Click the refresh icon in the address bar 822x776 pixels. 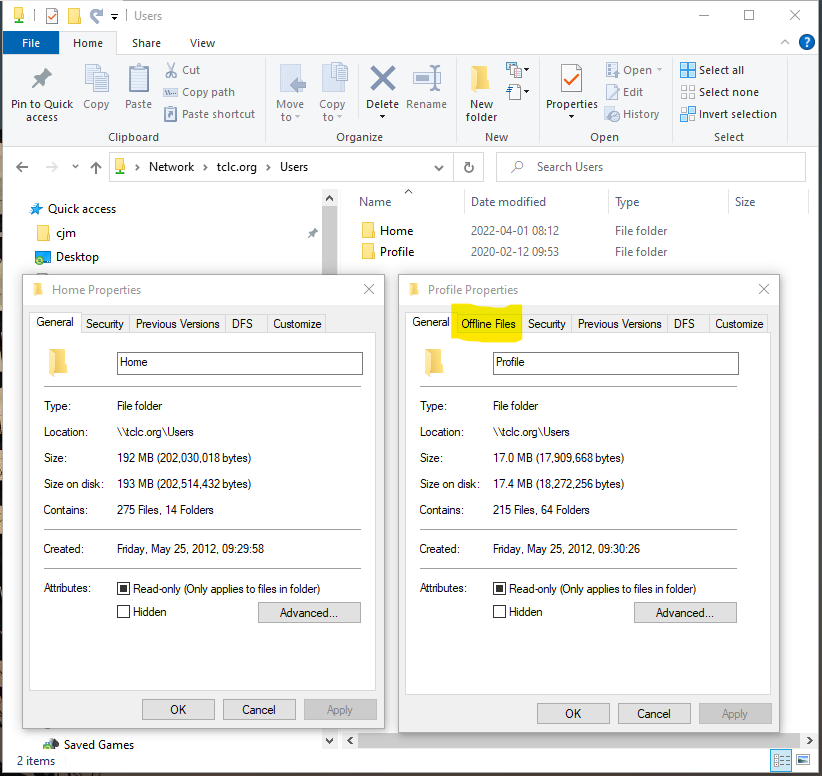(x=468, y=166)
